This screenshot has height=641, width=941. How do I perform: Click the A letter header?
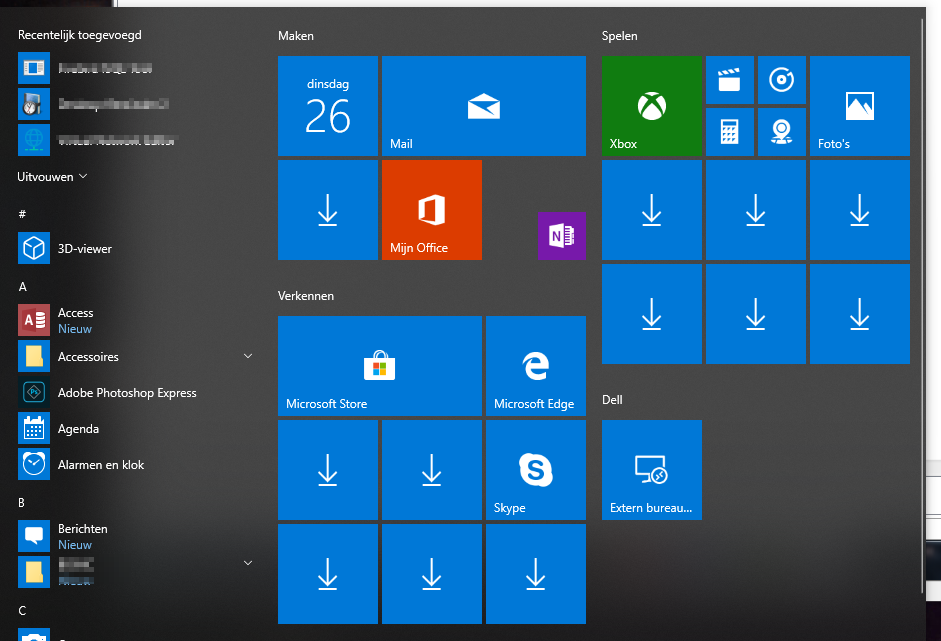pos(22,286)
